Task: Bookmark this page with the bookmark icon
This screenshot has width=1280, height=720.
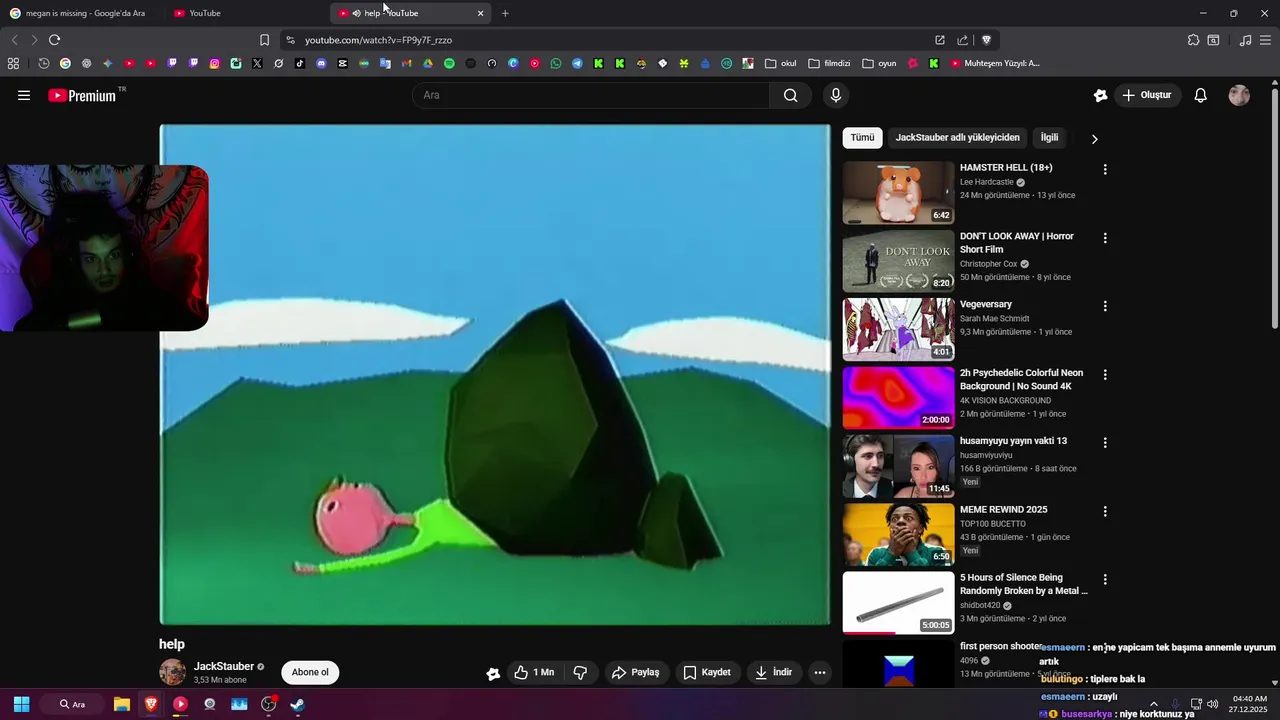Action: click(264, 40)
